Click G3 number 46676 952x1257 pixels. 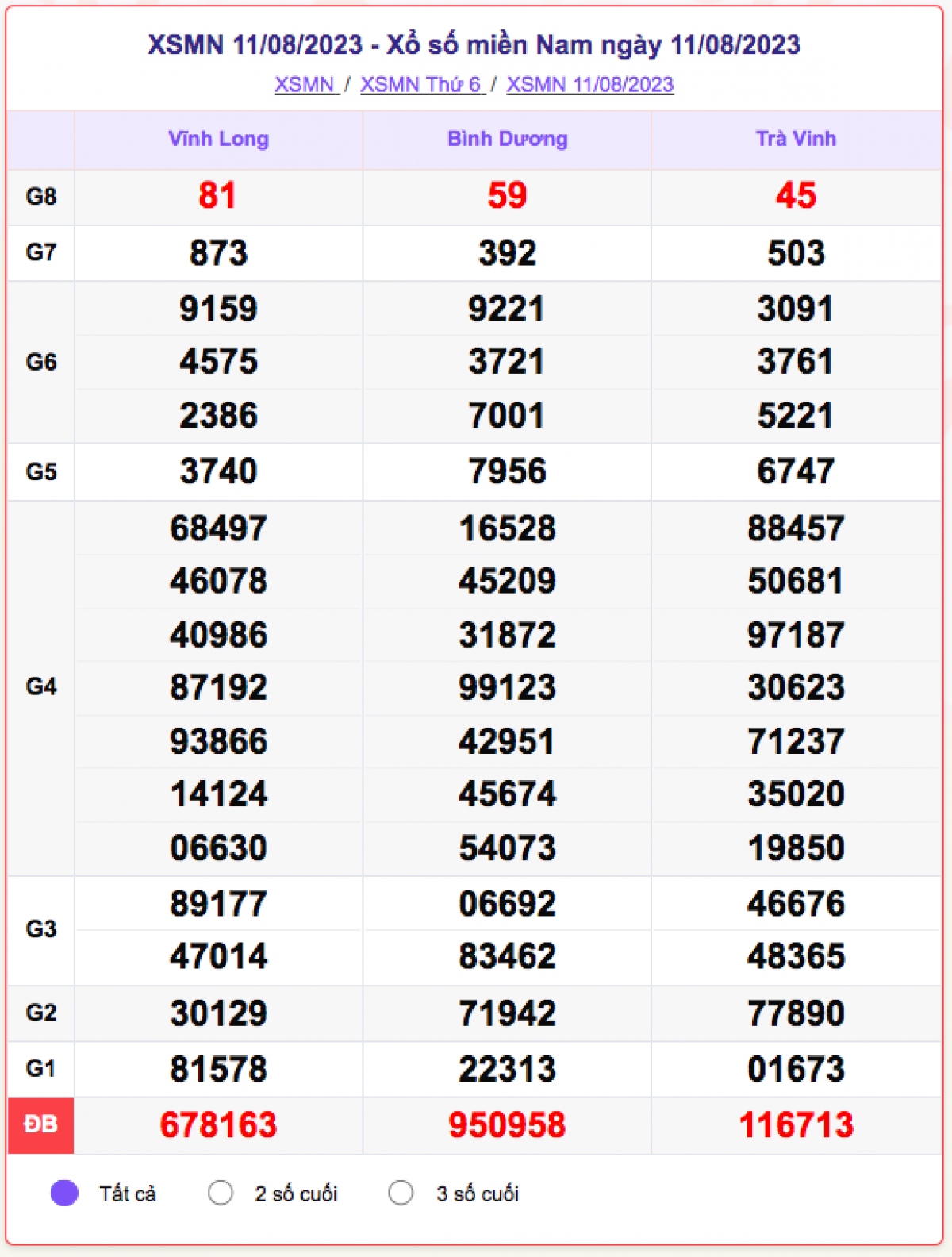point(797,903)
